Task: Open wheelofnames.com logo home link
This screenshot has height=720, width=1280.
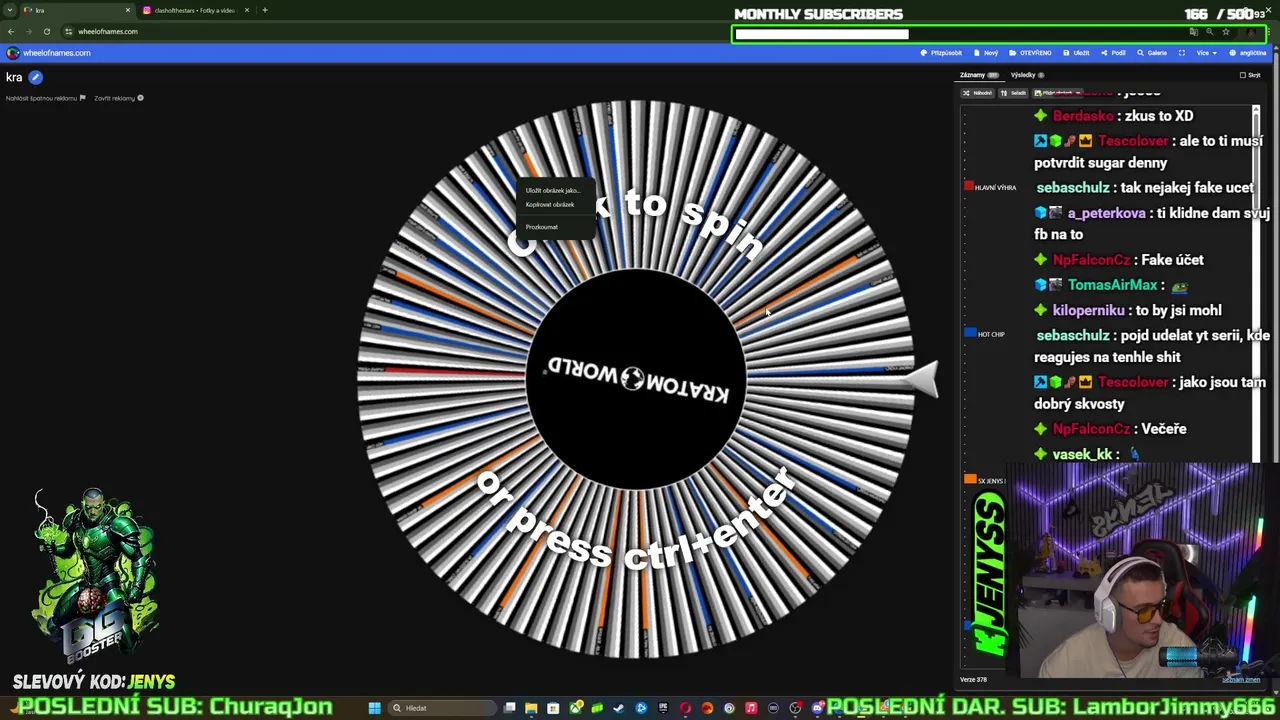Action: click(50, 53)
